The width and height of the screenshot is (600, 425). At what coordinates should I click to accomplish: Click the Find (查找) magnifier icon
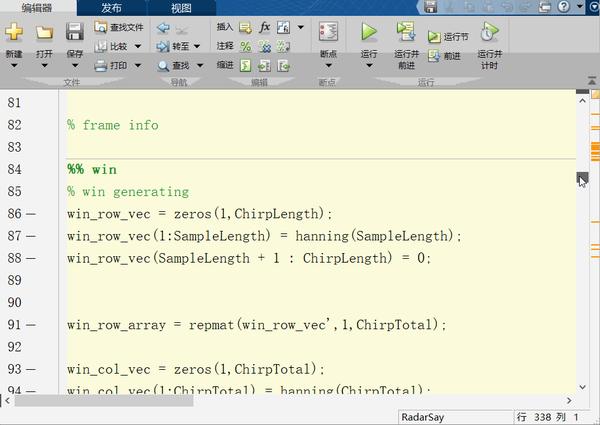(x=163, y=66)
